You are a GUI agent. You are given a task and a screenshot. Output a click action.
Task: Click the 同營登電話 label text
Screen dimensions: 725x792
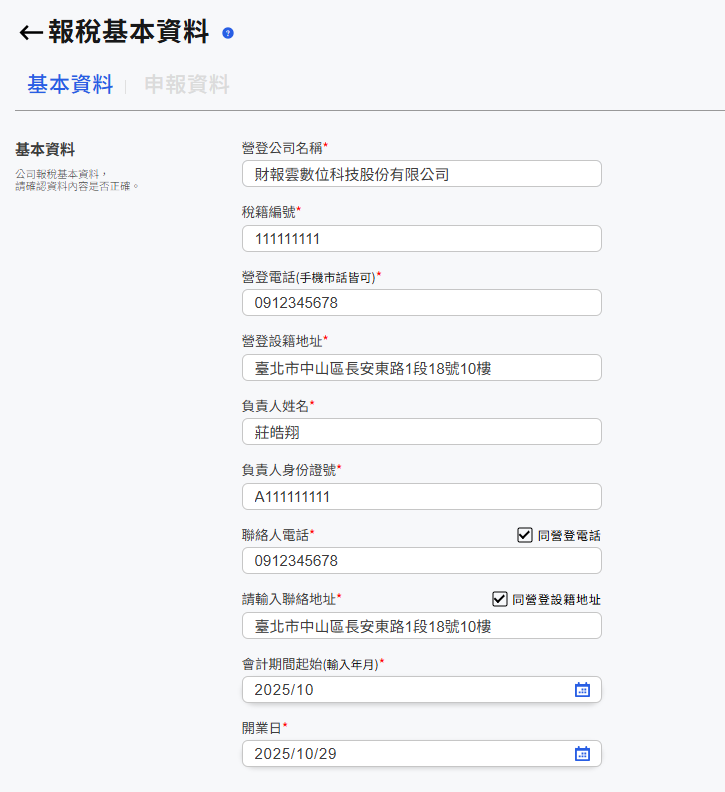(569, 536)
